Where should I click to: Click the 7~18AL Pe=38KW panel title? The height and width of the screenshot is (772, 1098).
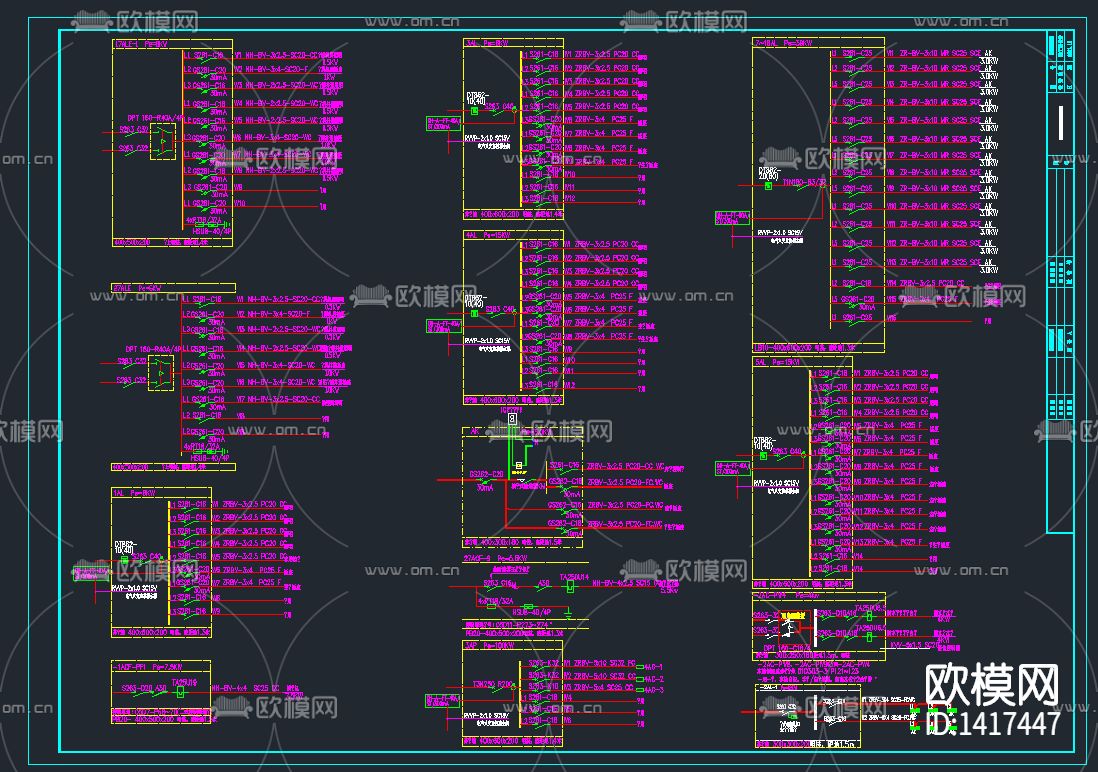[784, 44]
